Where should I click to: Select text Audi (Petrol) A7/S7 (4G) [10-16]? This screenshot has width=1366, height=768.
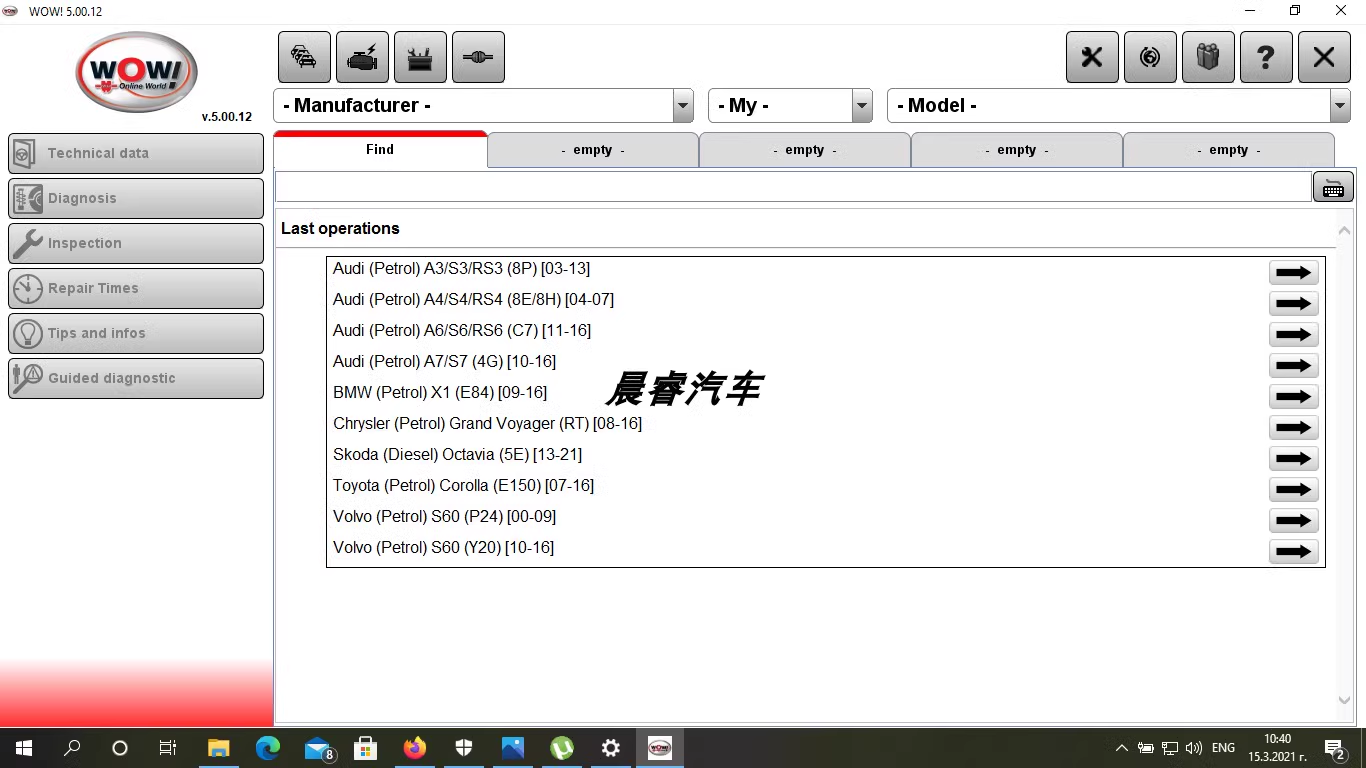(x=444, y=362)
